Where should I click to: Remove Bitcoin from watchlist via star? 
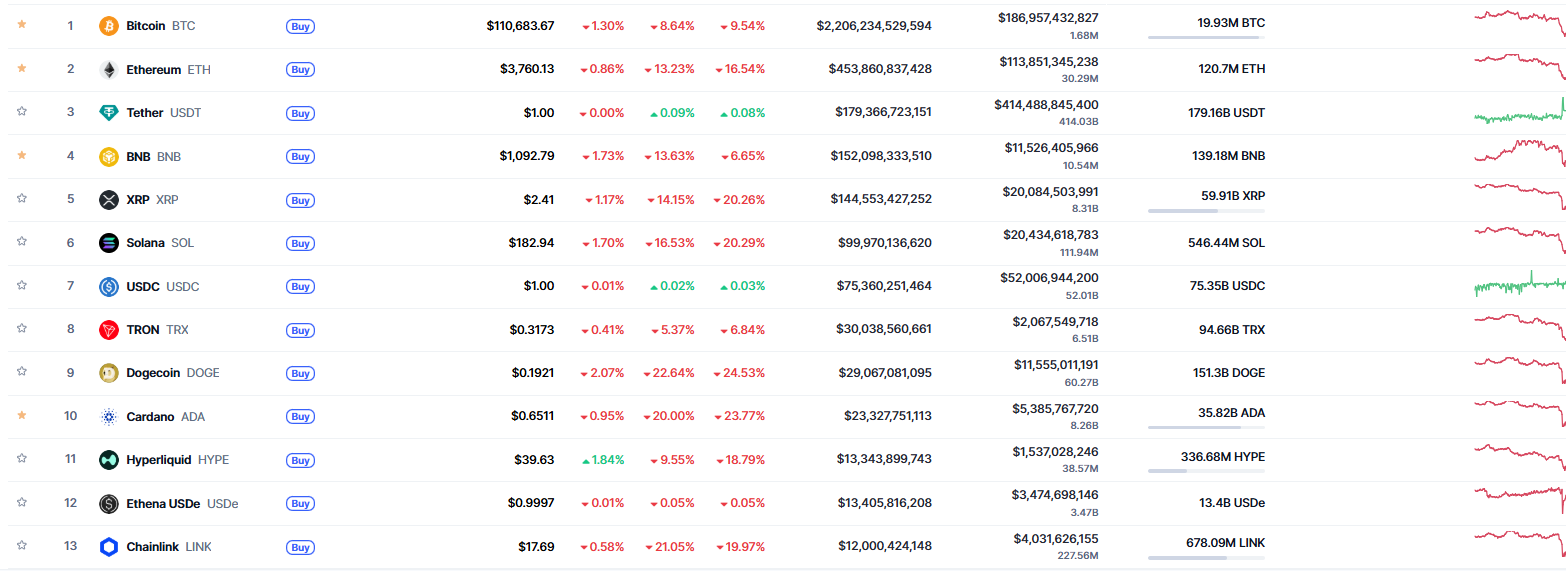click(22, 25)
